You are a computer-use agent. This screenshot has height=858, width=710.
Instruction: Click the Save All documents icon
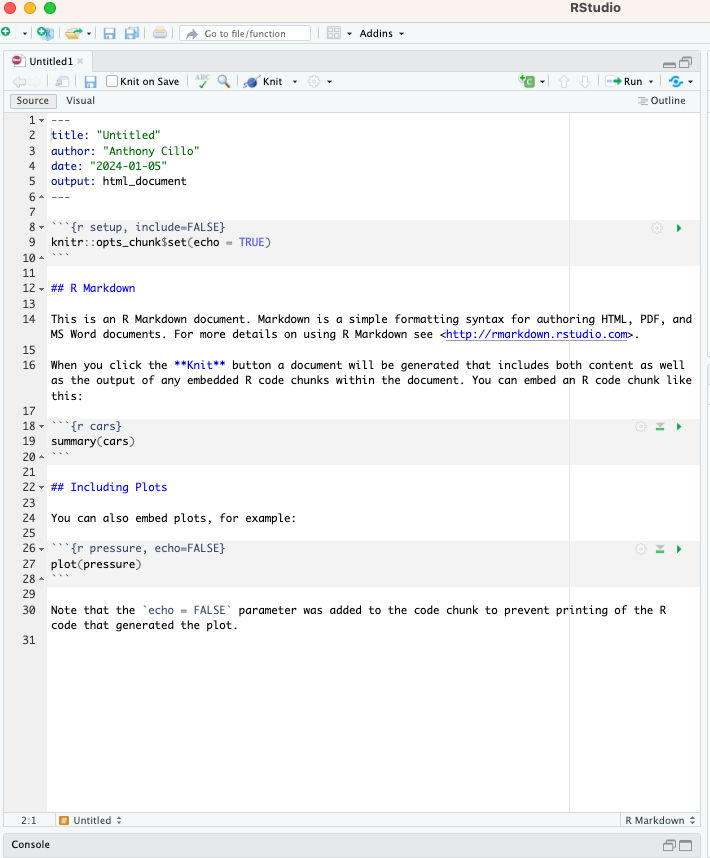click(x=132, y=33)
